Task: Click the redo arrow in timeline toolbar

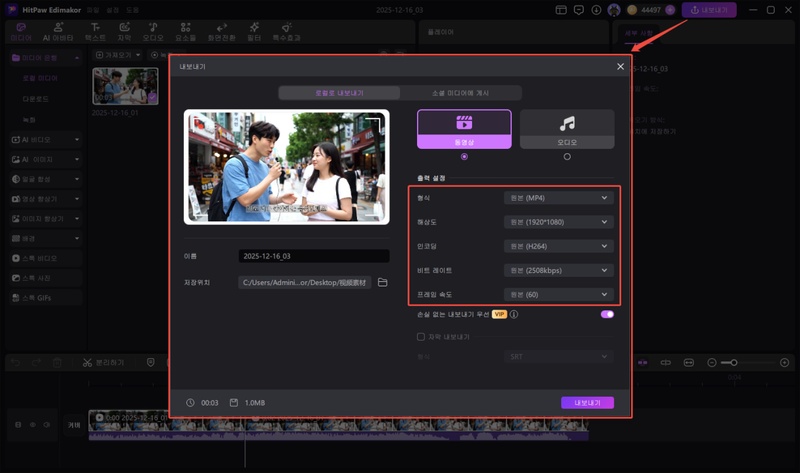Action: point(36,363)
